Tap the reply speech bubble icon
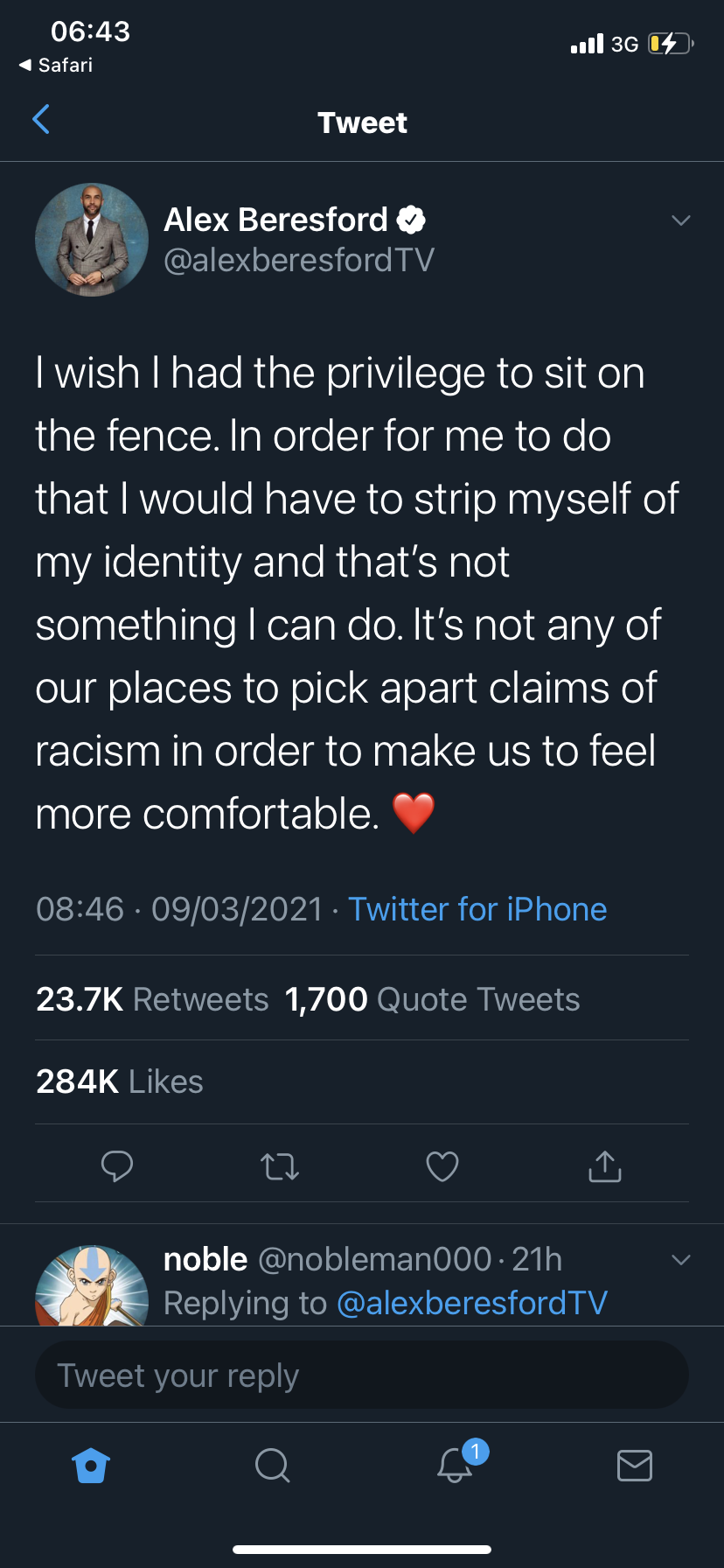 pyautogui.click(x=117, y=1166)
